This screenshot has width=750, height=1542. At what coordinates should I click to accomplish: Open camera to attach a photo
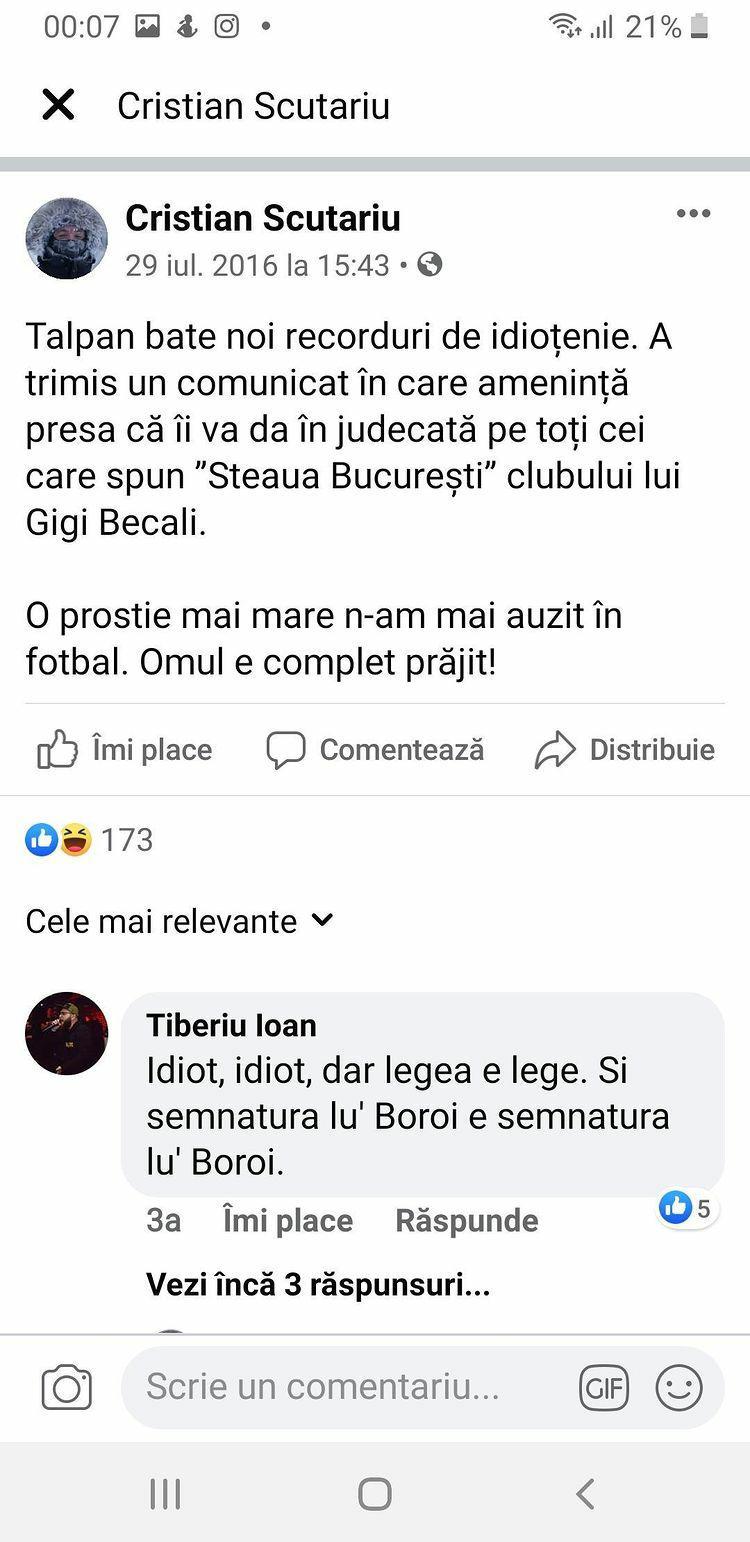pyautogui.click(x=66, y=1388)
